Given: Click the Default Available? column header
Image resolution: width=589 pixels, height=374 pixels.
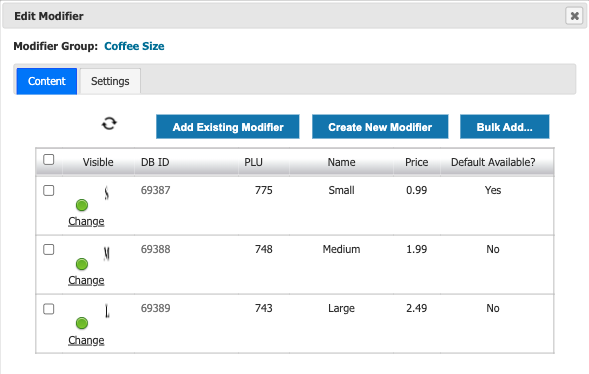Looking at the screenshot, I should point(493,162).
